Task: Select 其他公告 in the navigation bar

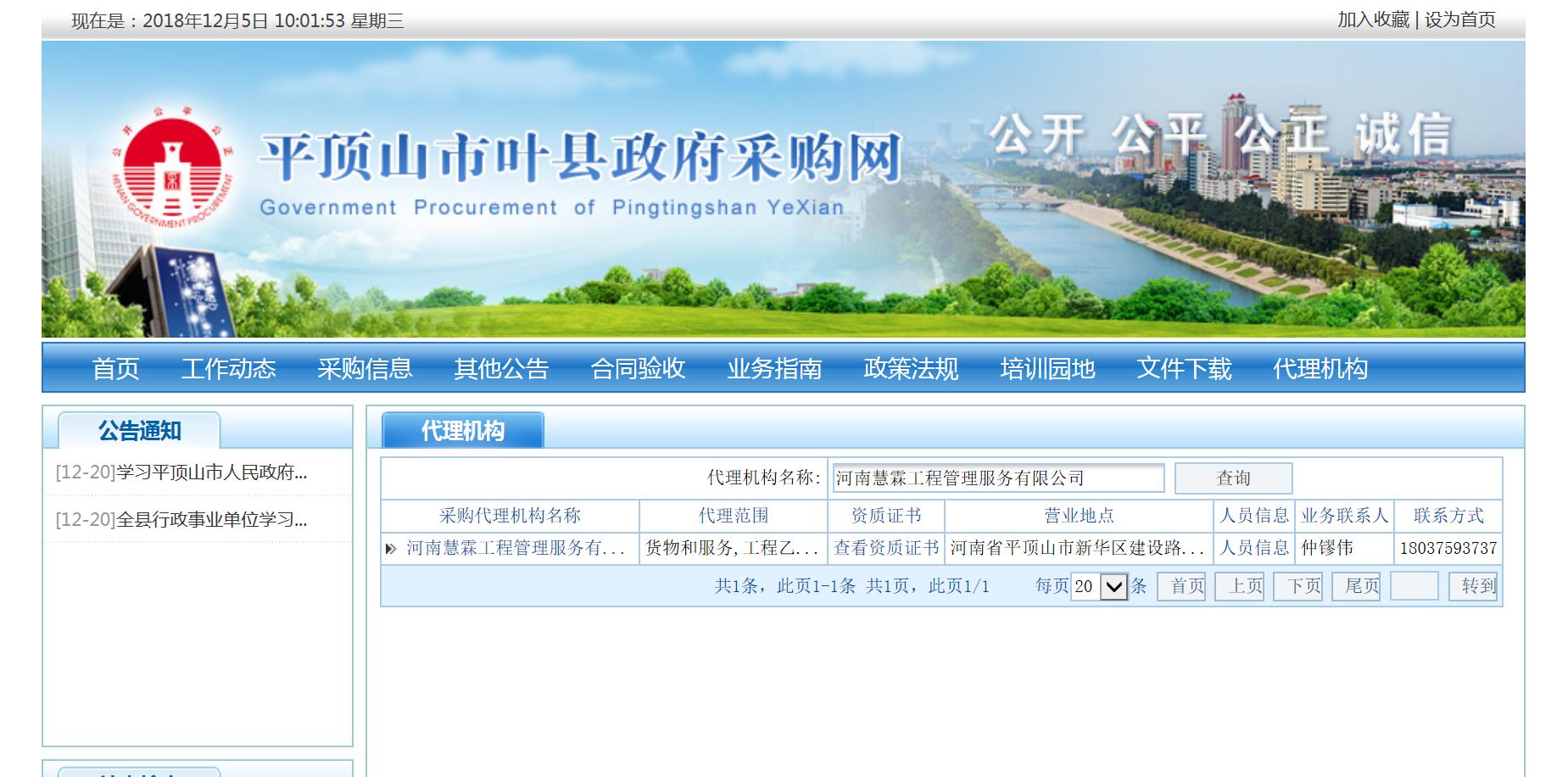Action: 501,368
